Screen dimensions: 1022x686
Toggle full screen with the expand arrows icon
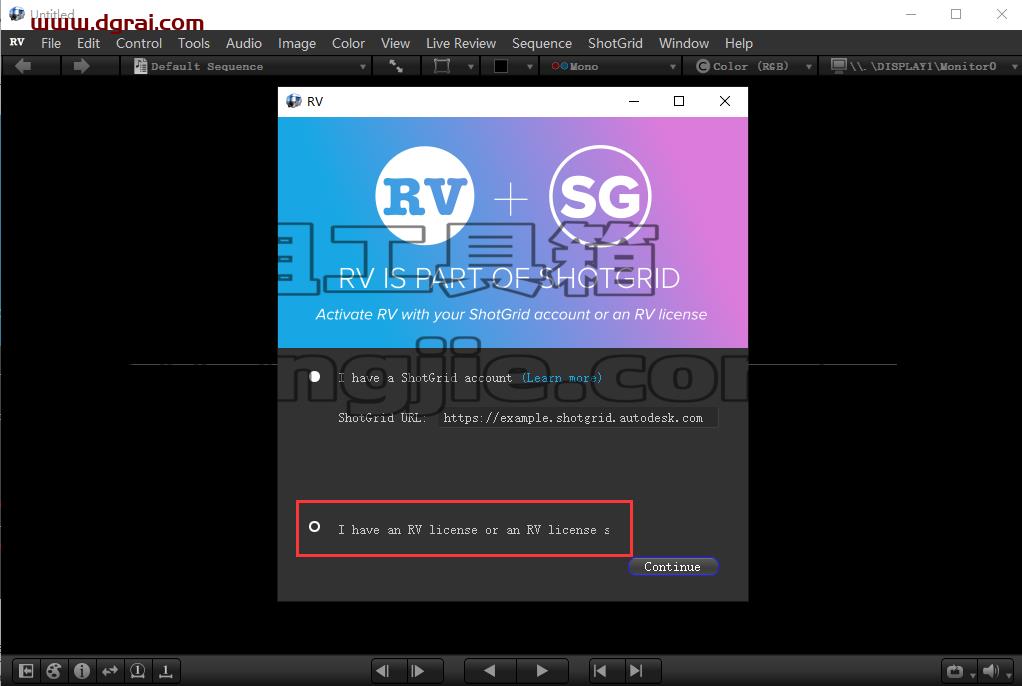(396, 66)
